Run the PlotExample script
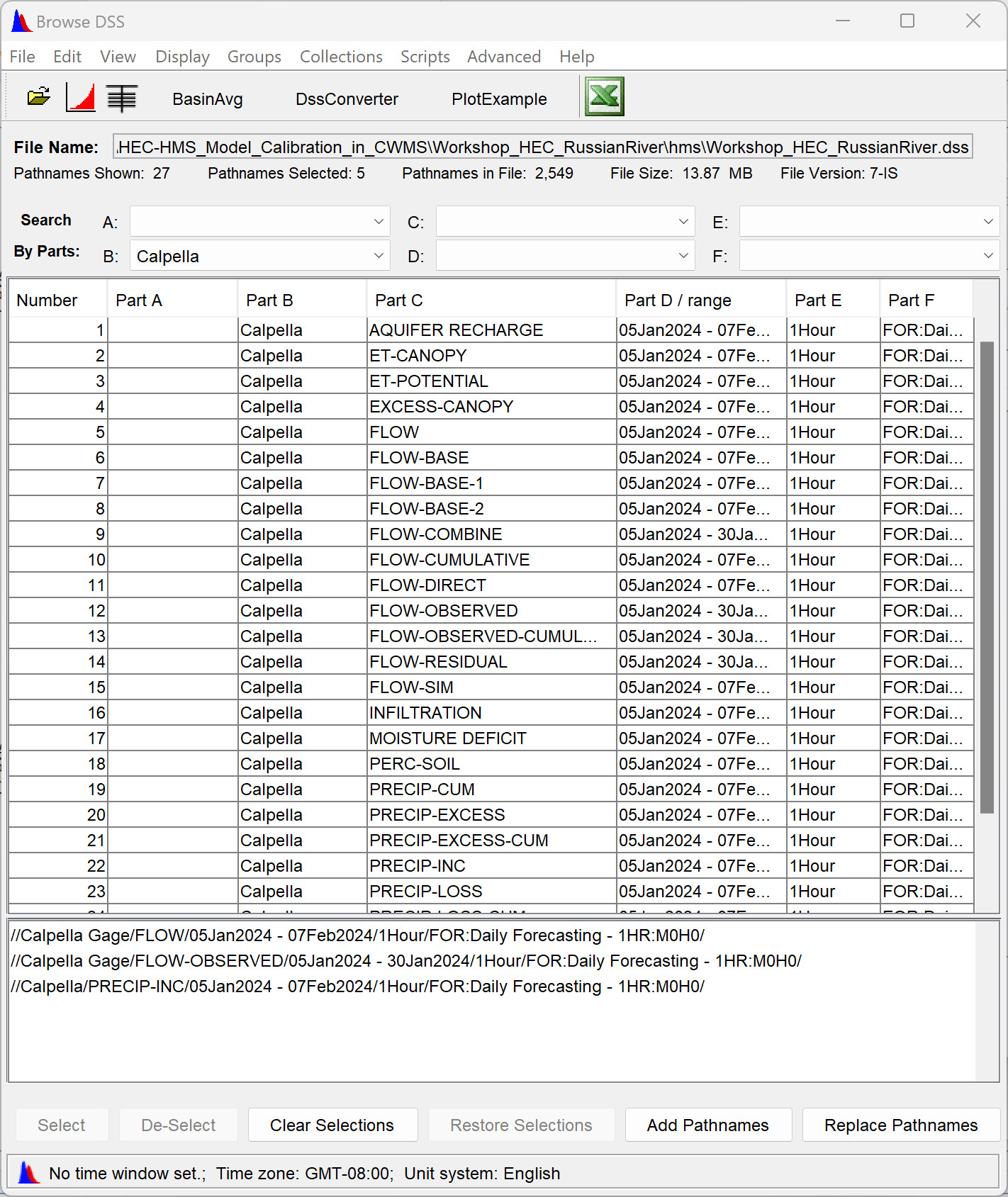This screenshot has width=1008, height=1197. coord(499,99)
